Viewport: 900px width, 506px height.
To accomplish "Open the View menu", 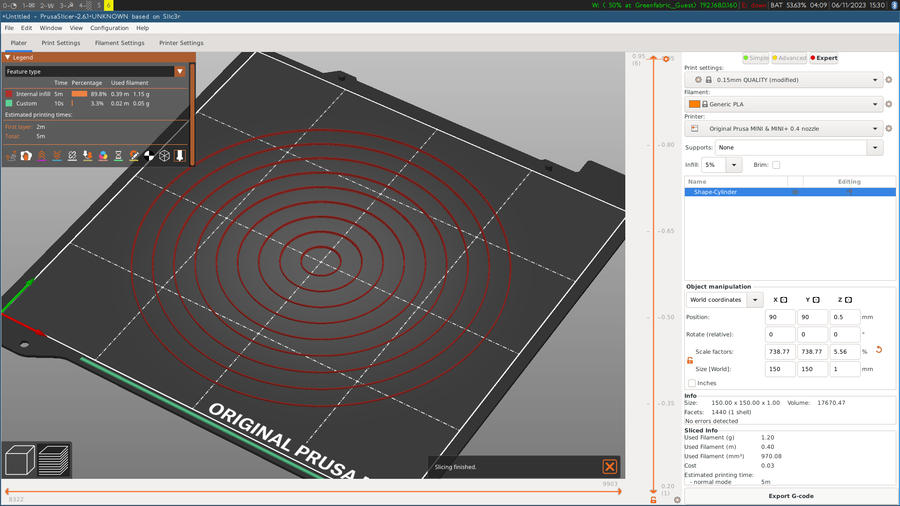I will [76, 28].
